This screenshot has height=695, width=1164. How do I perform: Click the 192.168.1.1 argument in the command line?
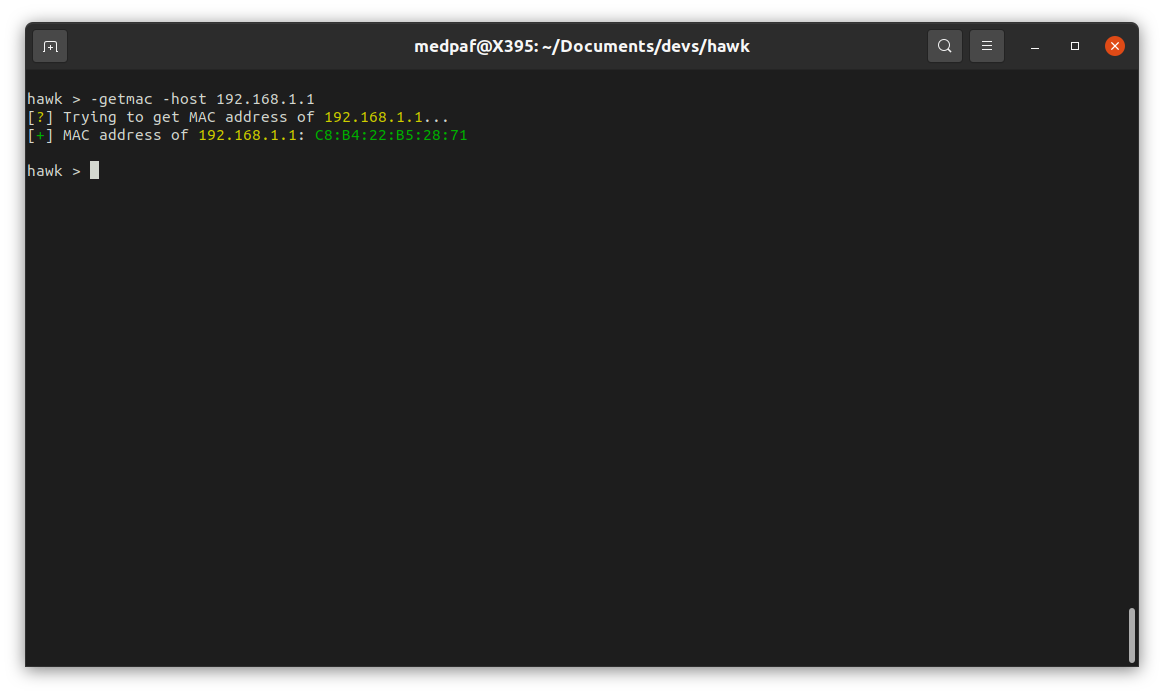265,99
